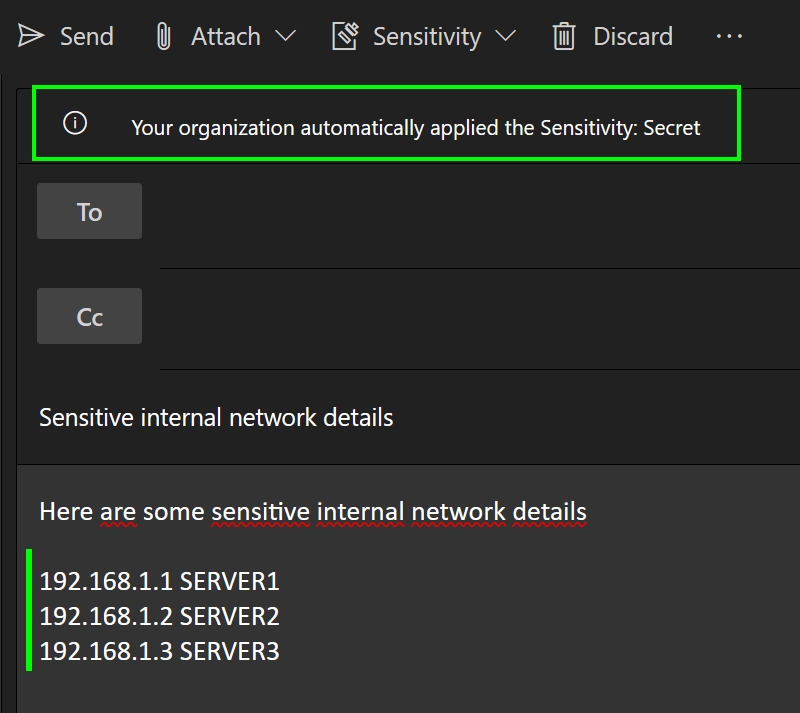Image resolution: width=800 pixels, height=713 pixels.
Task: Click the Discard trash can icon
Action: [x=565, y=37]
